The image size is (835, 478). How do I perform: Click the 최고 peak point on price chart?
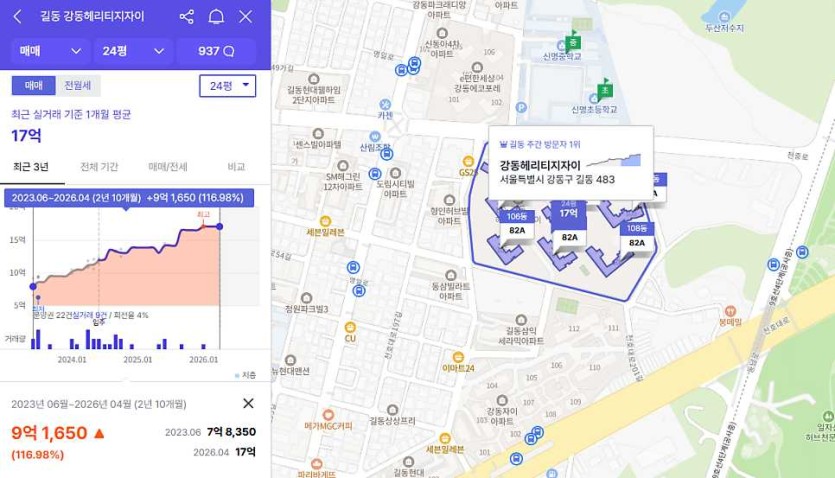[203, 224]
